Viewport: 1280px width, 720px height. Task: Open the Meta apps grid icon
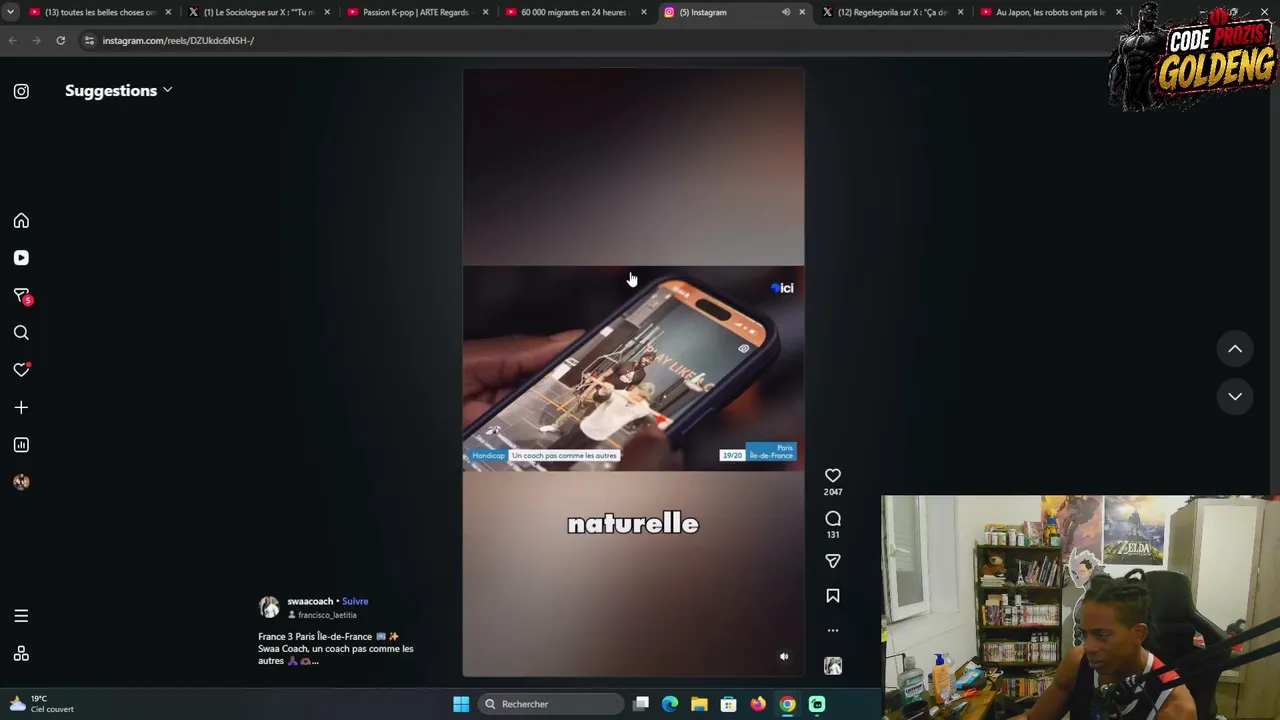21,654
